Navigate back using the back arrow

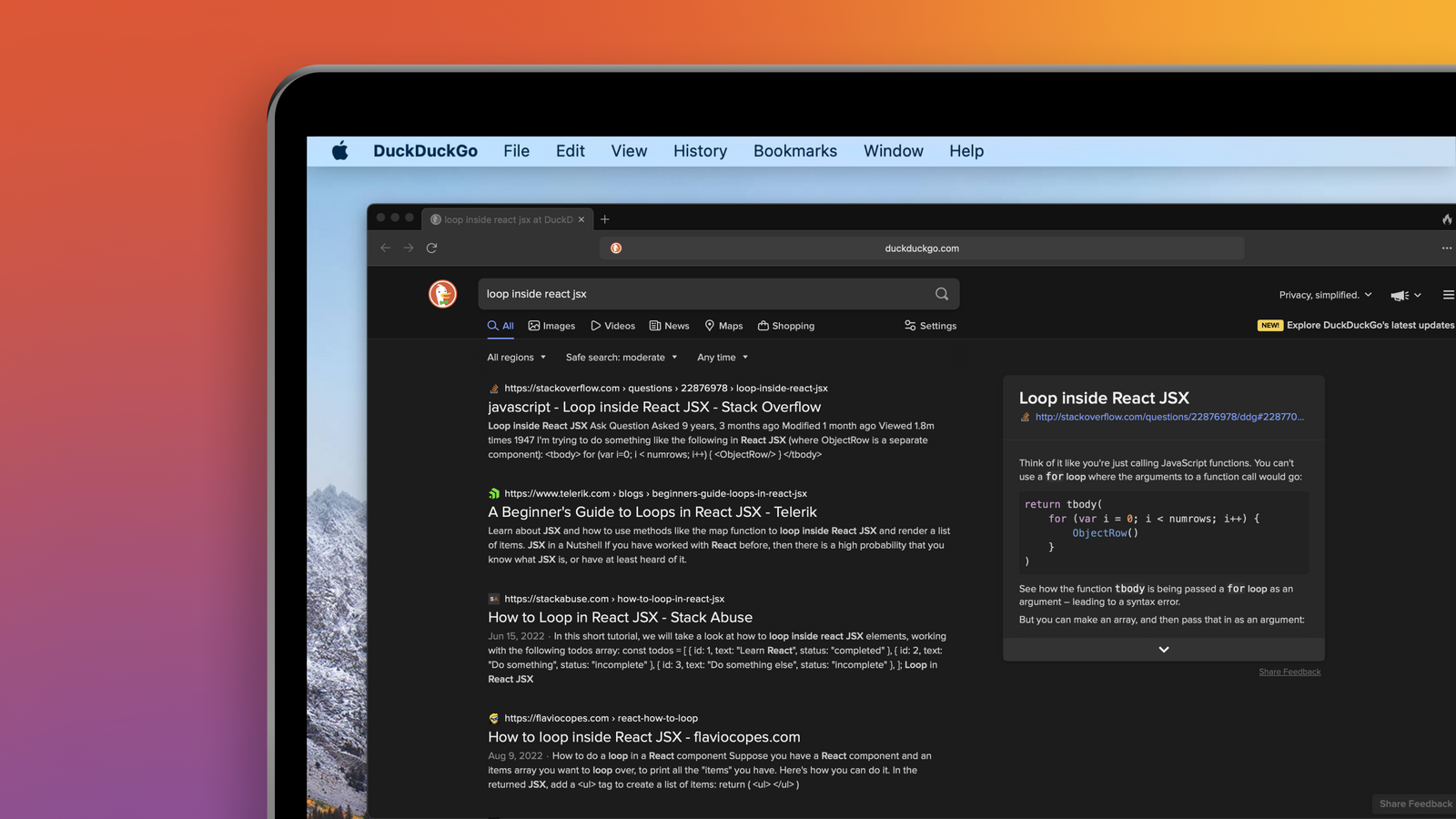tap(386, 248)
